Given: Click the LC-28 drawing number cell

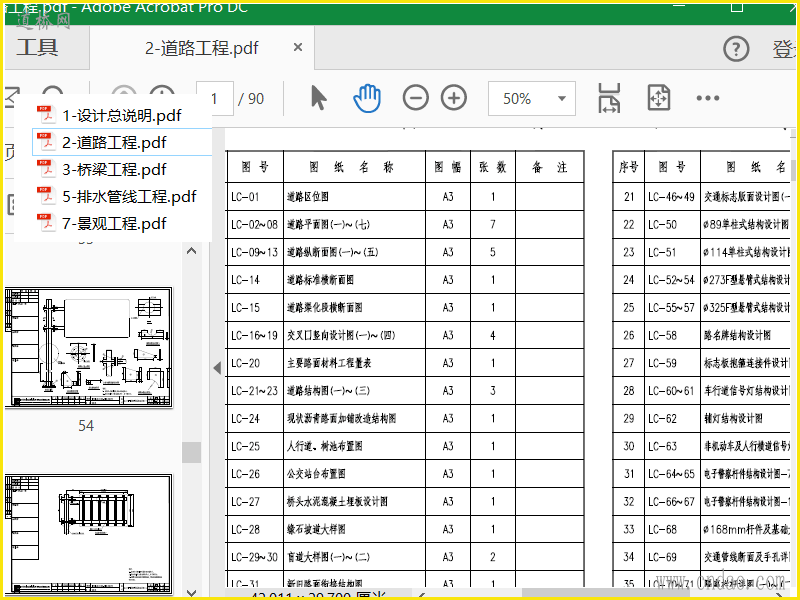Looking at the screenshot, I should click(x=255, y=529).
